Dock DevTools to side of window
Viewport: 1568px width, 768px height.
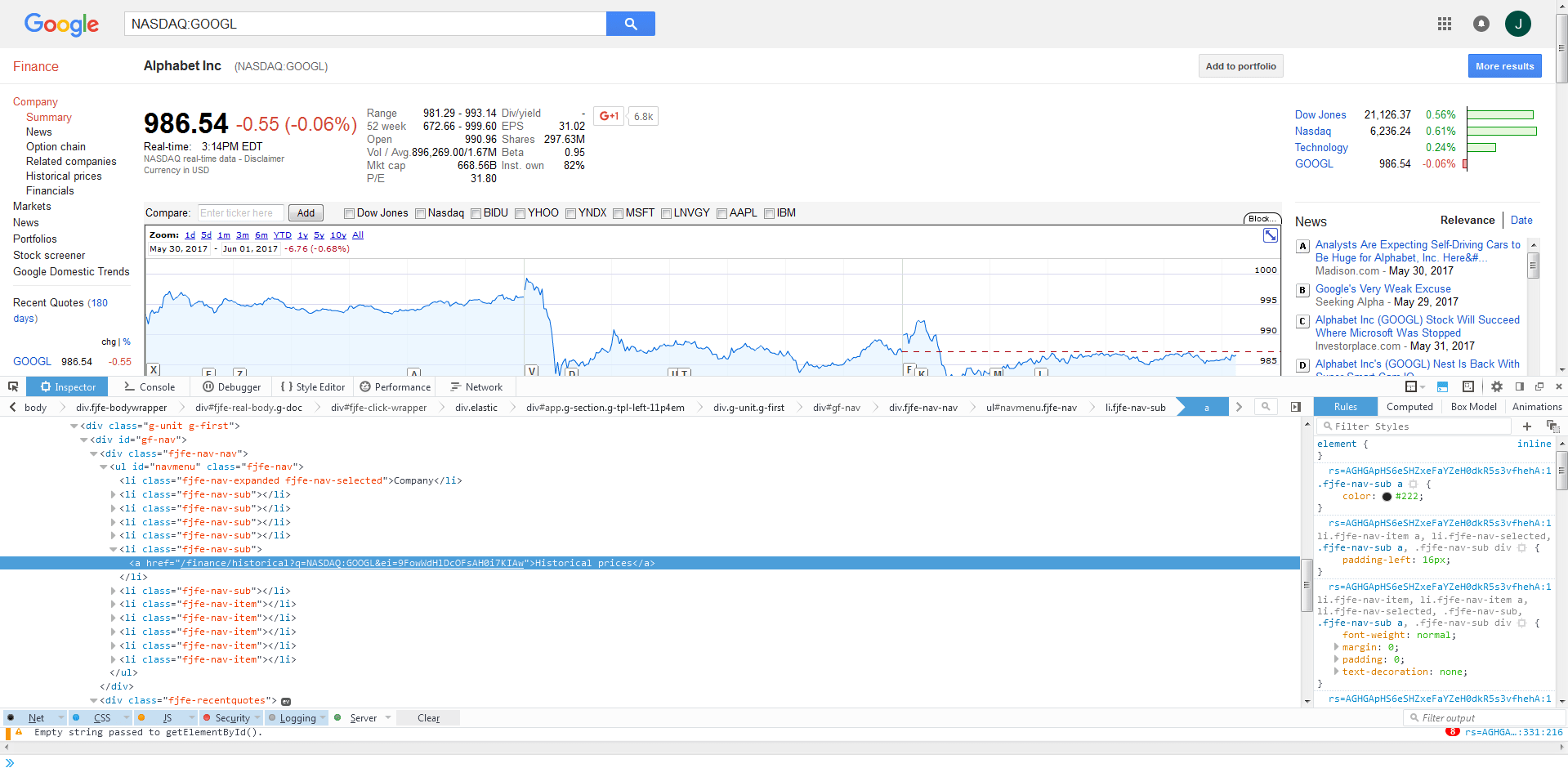[x=1520, y=386]
